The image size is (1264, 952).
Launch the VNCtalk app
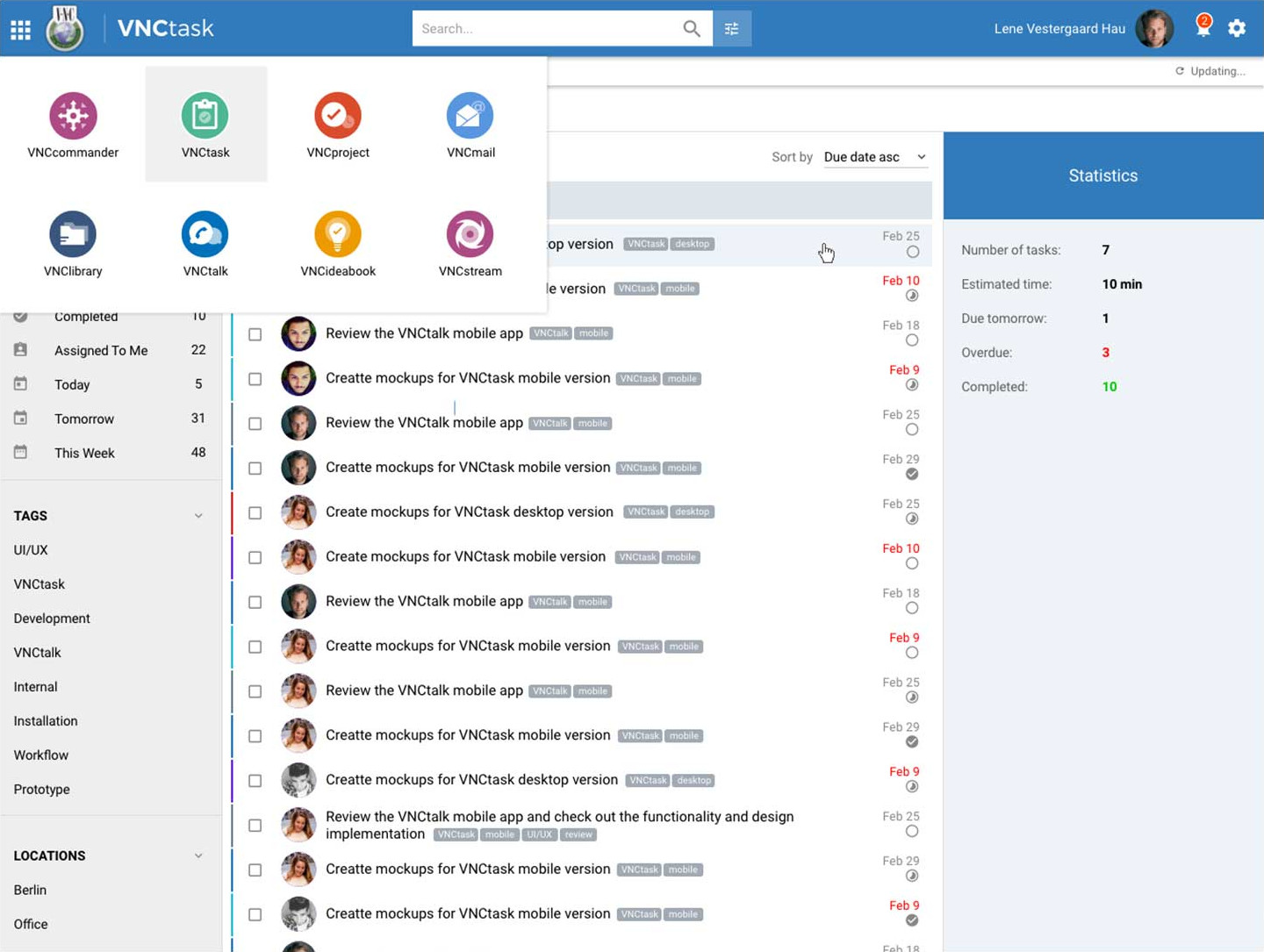point(205,235)
